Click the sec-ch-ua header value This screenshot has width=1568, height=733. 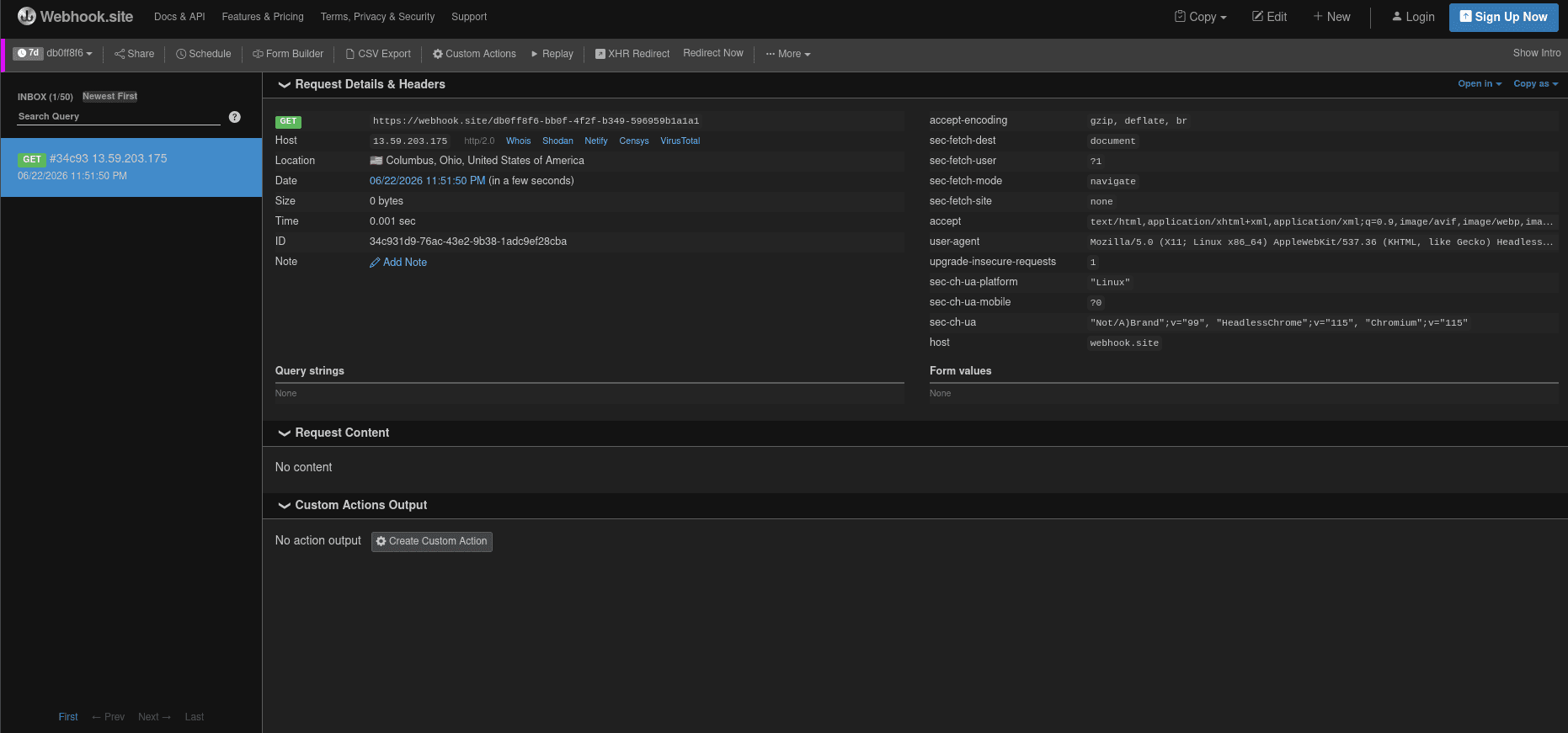[x=1278, y=323]
